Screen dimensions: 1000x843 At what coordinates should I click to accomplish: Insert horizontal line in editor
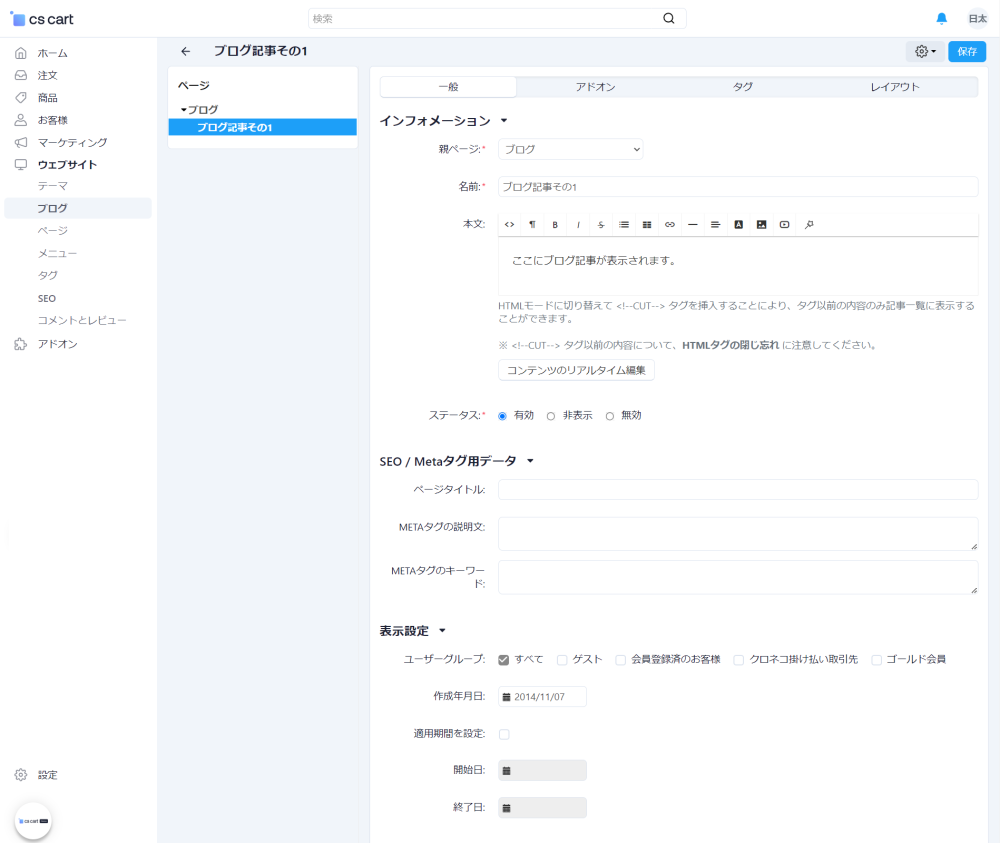[693, 224]
